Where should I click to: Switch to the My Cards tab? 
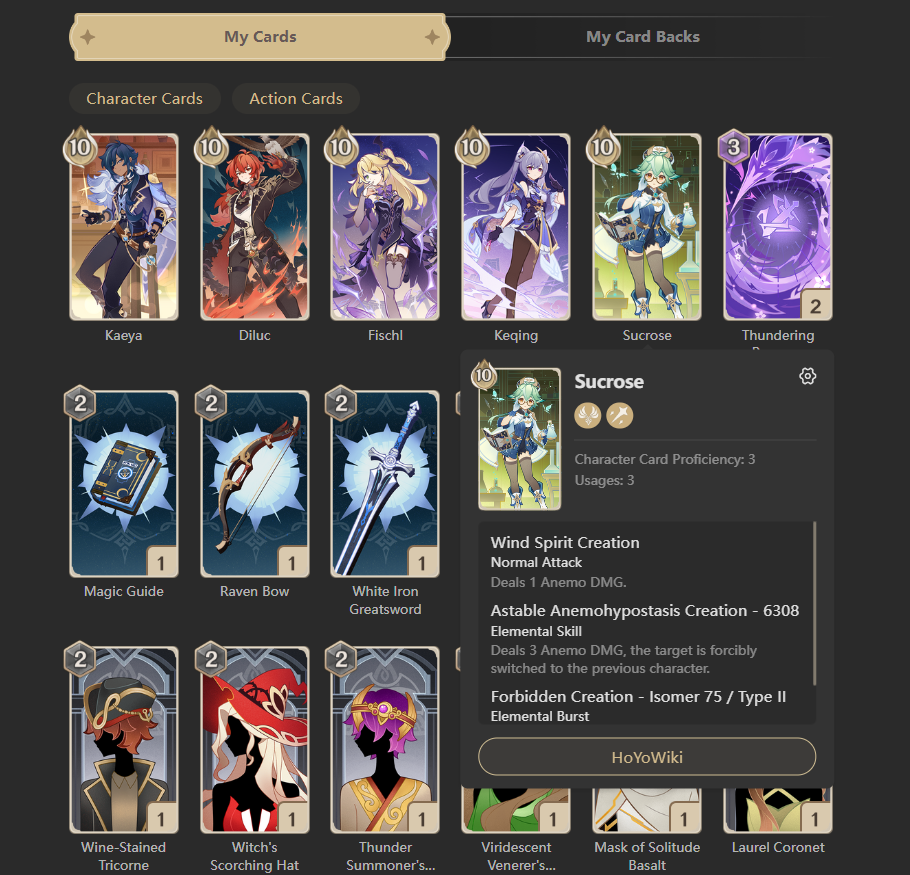(x=260, y=37)
